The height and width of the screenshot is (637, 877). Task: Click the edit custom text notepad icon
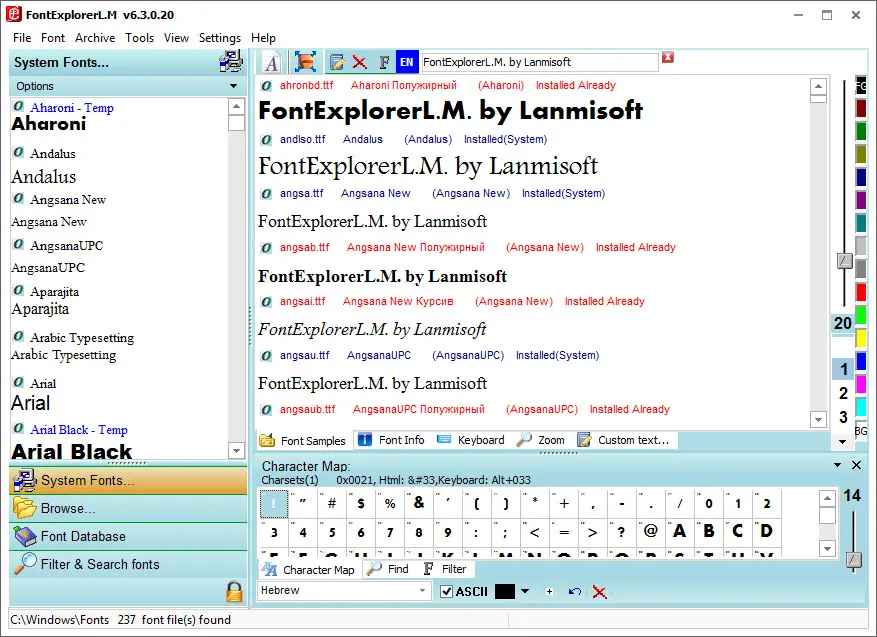[337, 62]
